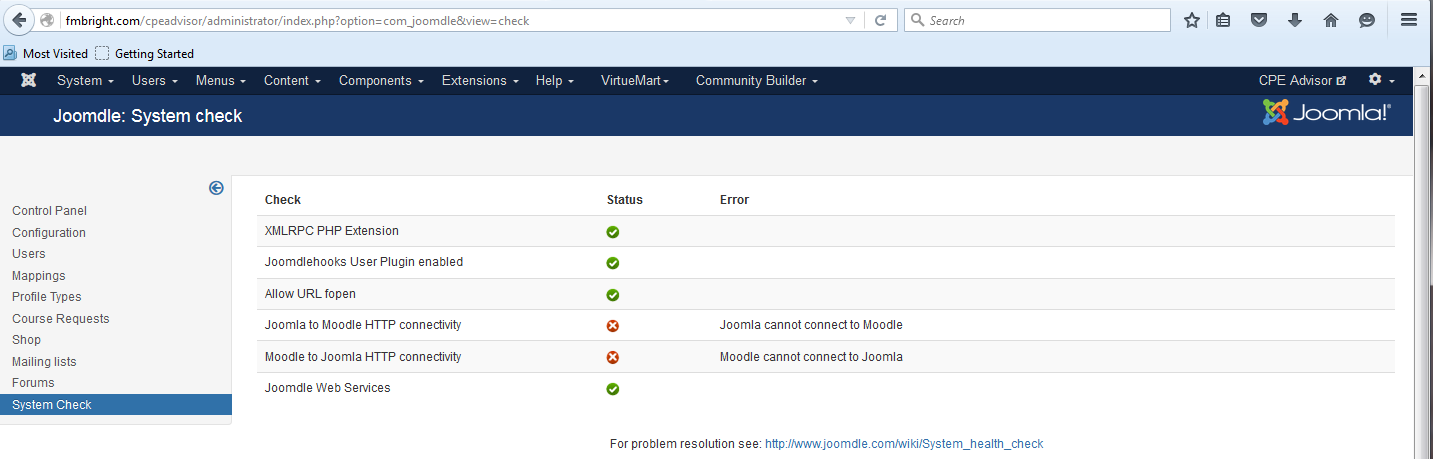Open the Joomdle System_health_check wiki link

(x=904, y=444)
